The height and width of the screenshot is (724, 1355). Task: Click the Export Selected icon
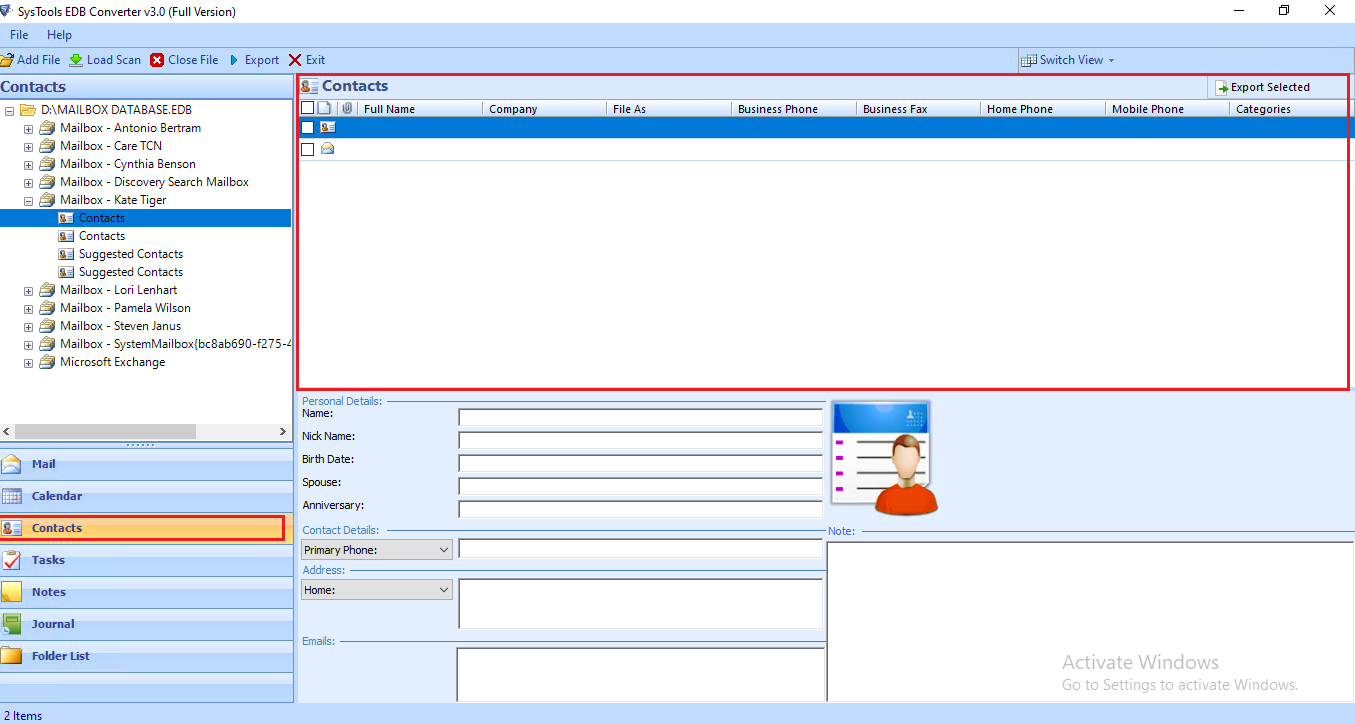coord(1222,88)
